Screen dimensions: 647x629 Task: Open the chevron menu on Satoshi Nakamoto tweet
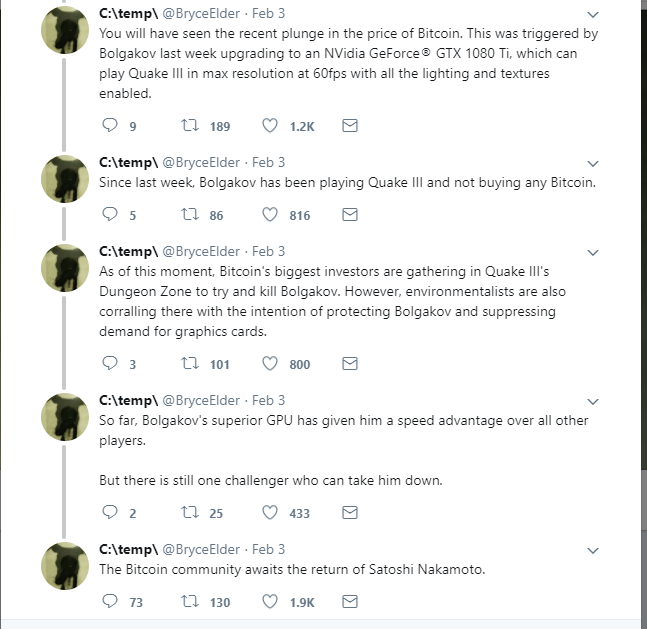click(592, 551)
